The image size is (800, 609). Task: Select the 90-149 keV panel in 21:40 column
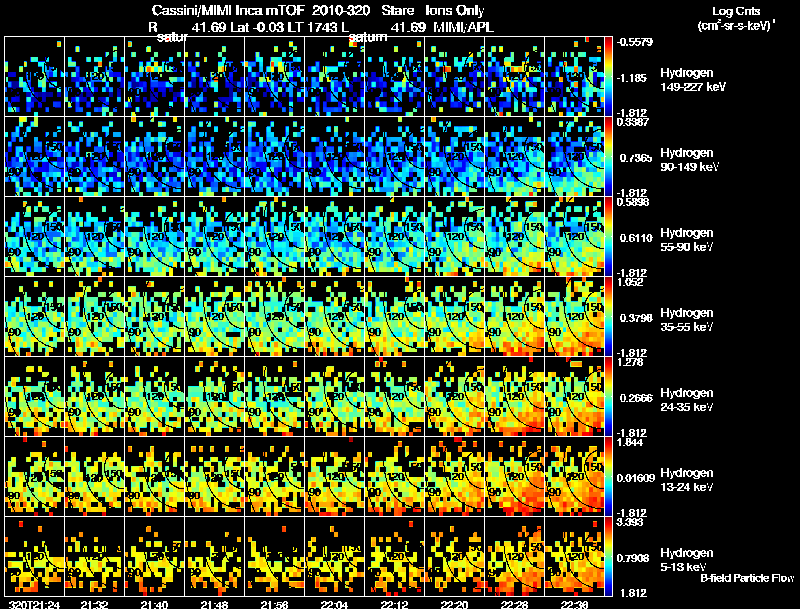click(x=155, y=157)
